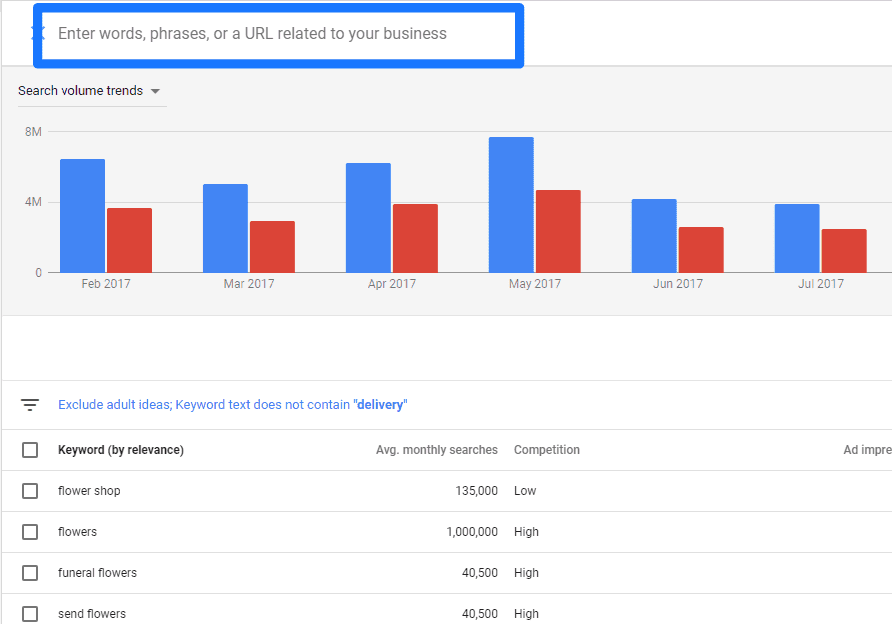Click the filter funnel icon
892x624 pixels.
coord(30,405)
